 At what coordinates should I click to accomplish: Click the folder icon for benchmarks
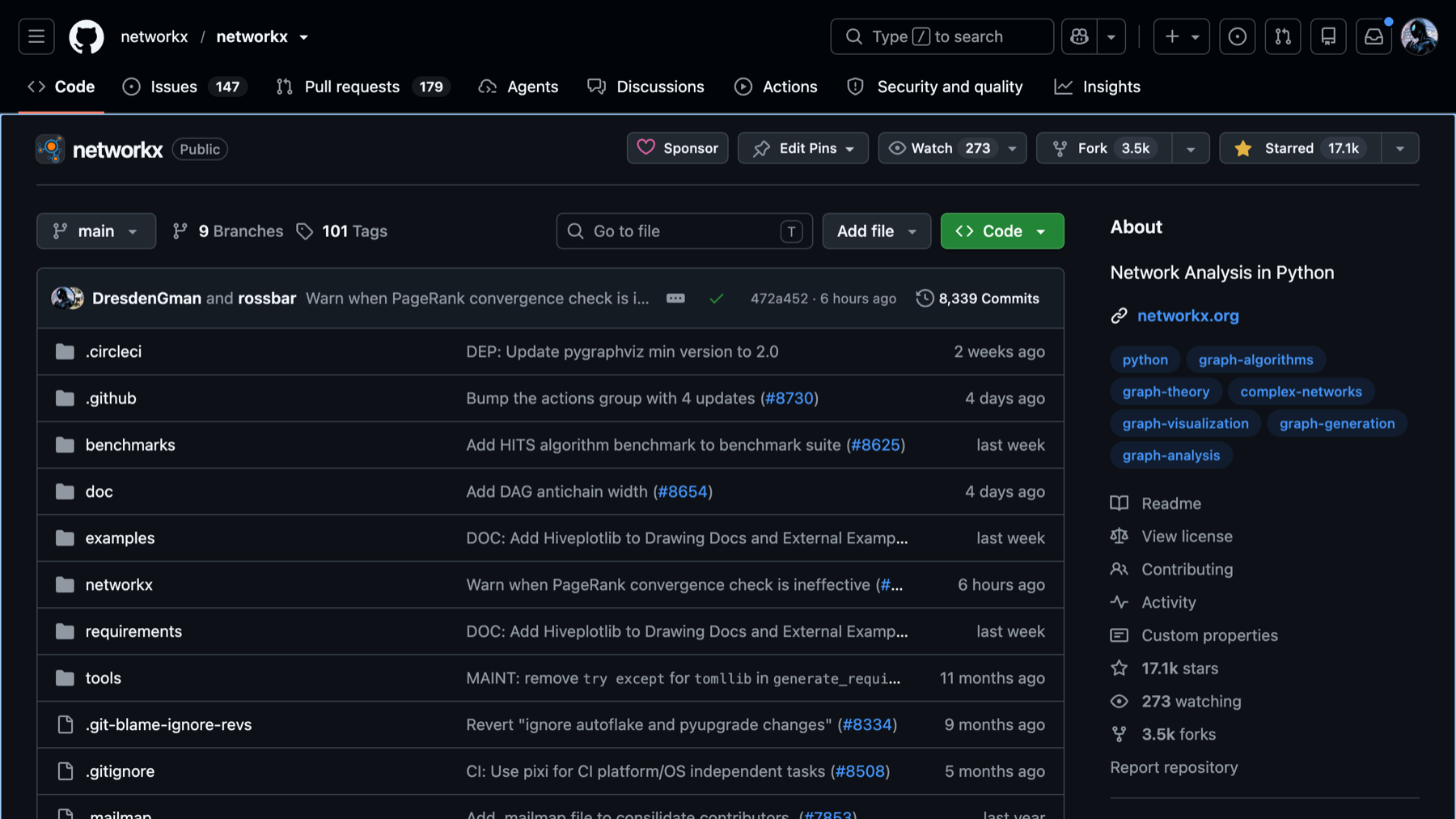[65, 444]
